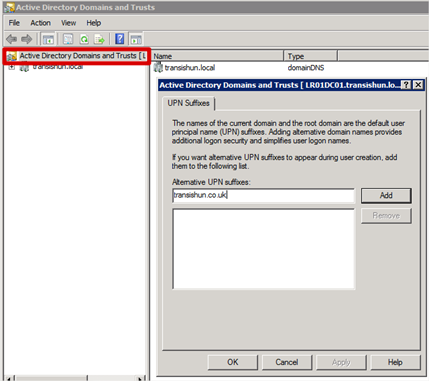
Task: Click the Name column header
Action: (218, 56)
